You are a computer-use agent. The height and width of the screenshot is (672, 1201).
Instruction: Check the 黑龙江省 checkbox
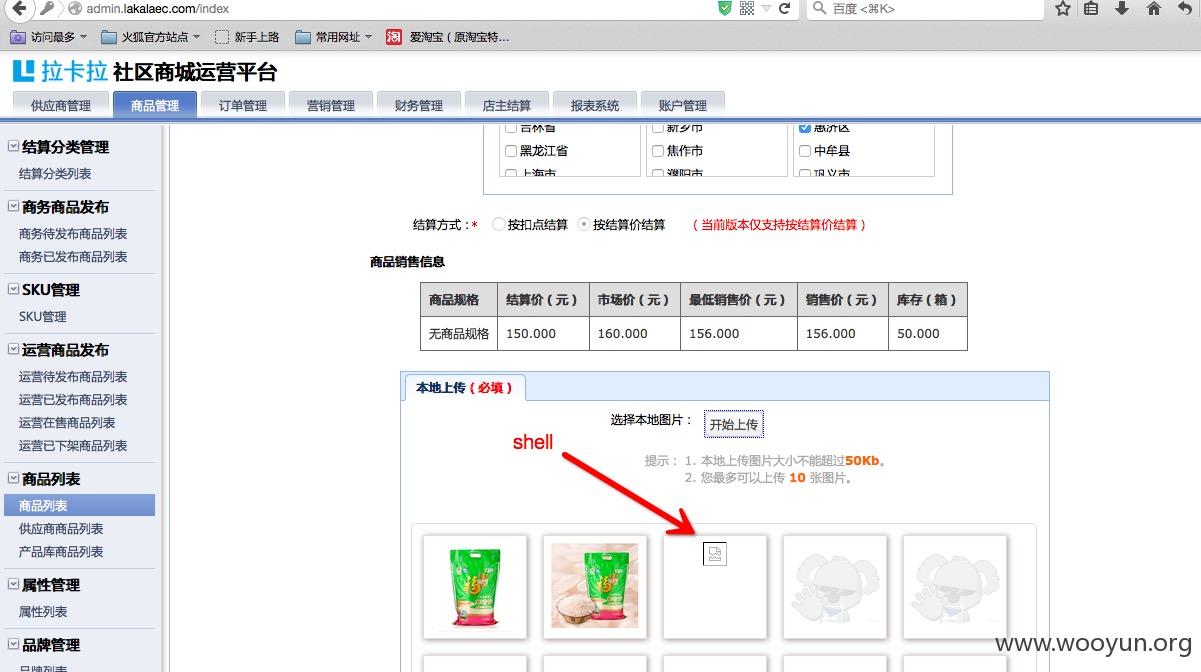tap(511, 151)
